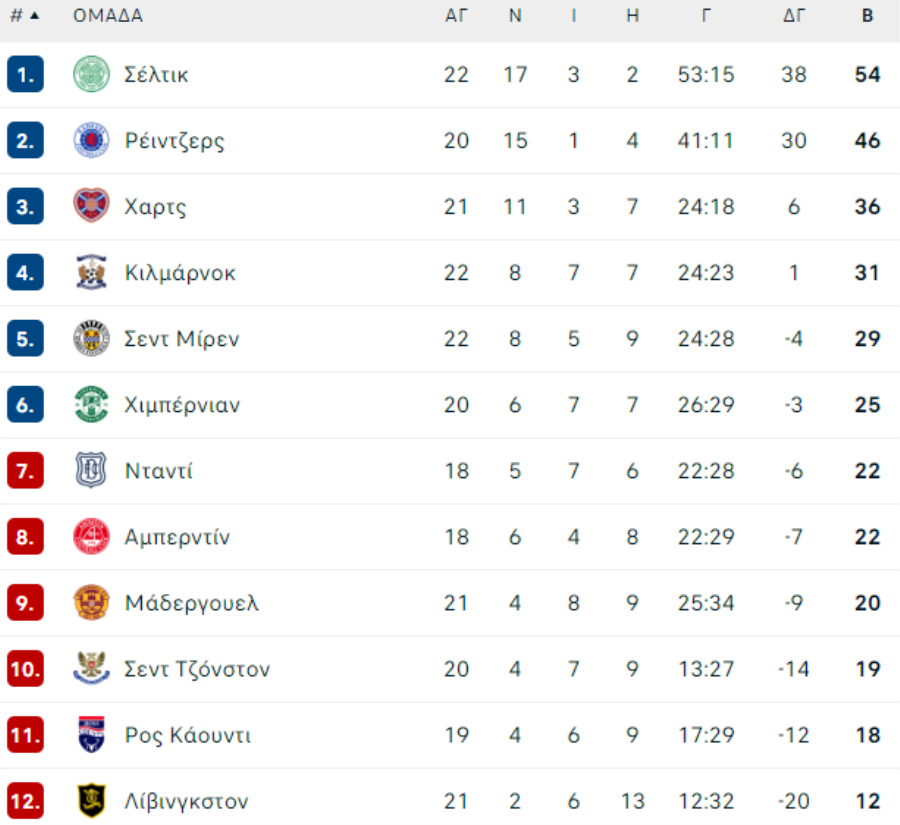The width and height of the screenshot is (900, 825).
Task: Toggle sort order via the # arrow
Action: 25,16
